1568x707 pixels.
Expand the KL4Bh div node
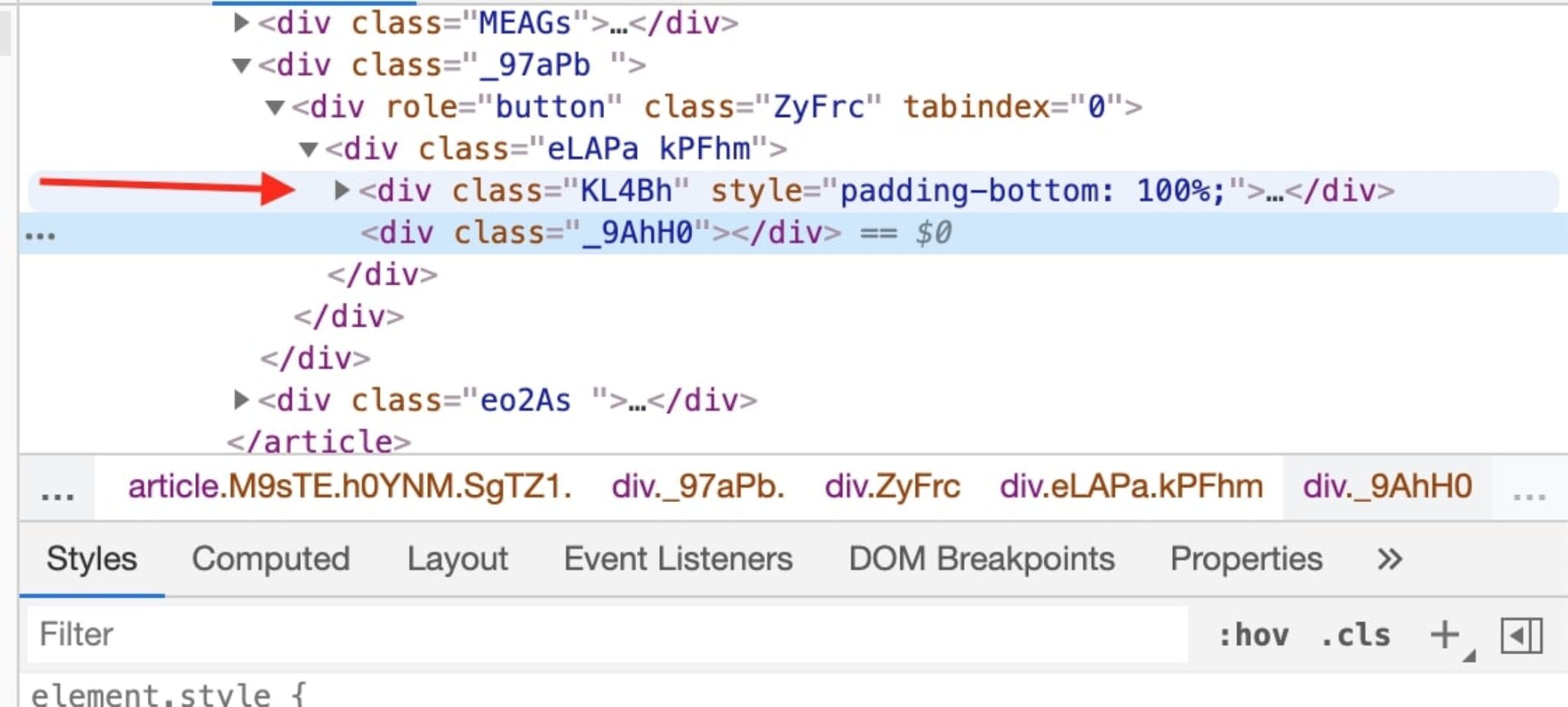click(x=342, y=191)
